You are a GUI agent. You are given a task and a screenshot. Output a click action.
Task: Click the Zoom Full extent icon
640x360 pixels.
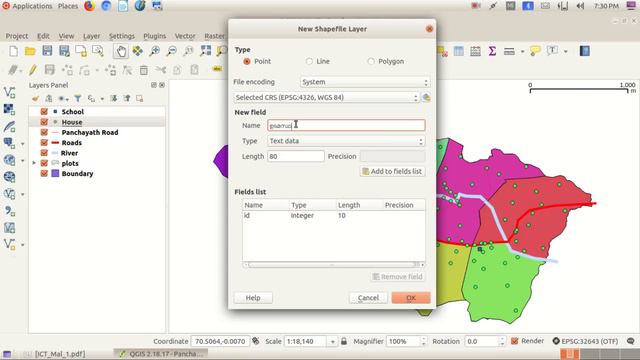point(205,51)
